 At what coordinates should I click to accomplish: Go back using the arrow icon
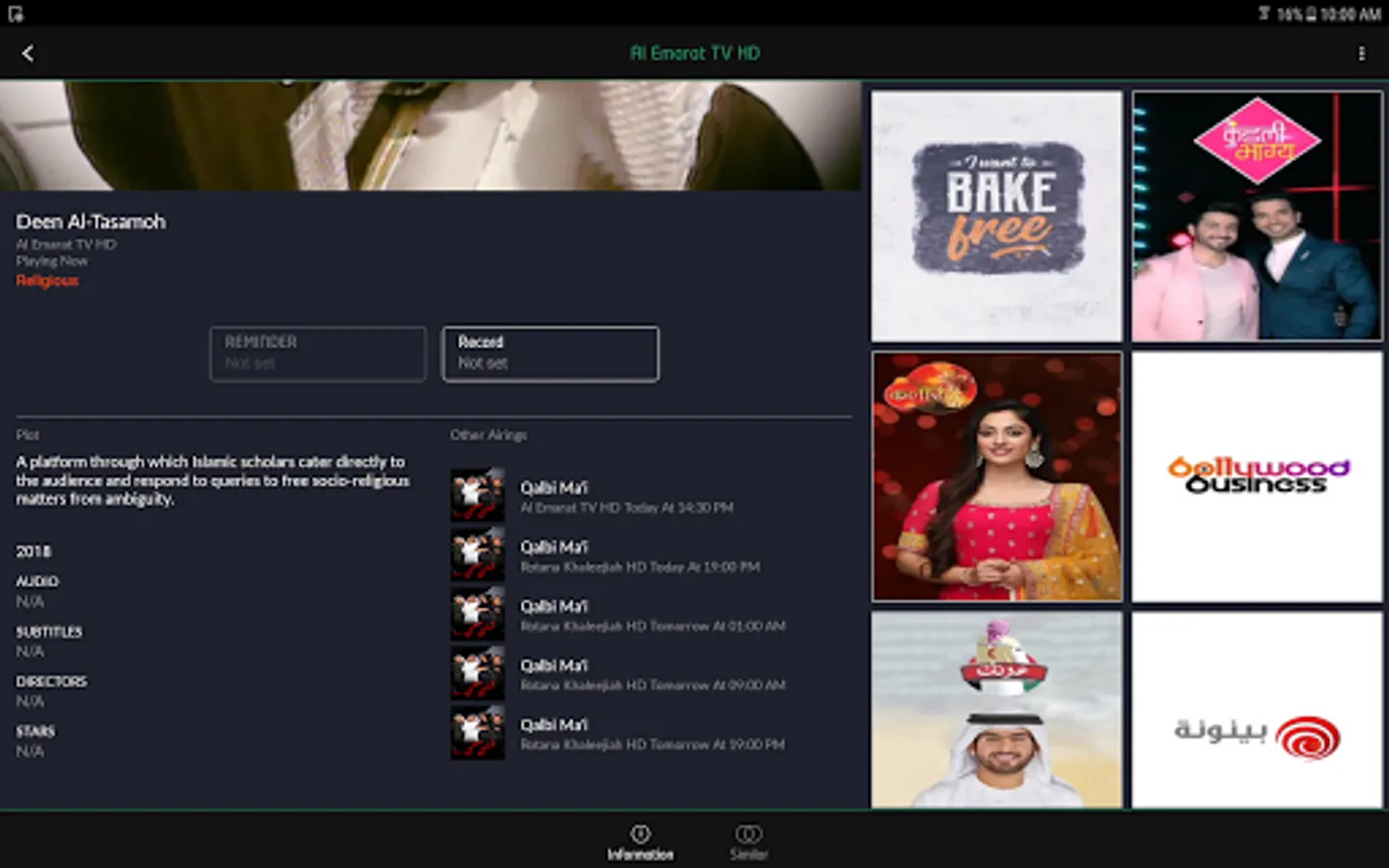click(28, 53)
